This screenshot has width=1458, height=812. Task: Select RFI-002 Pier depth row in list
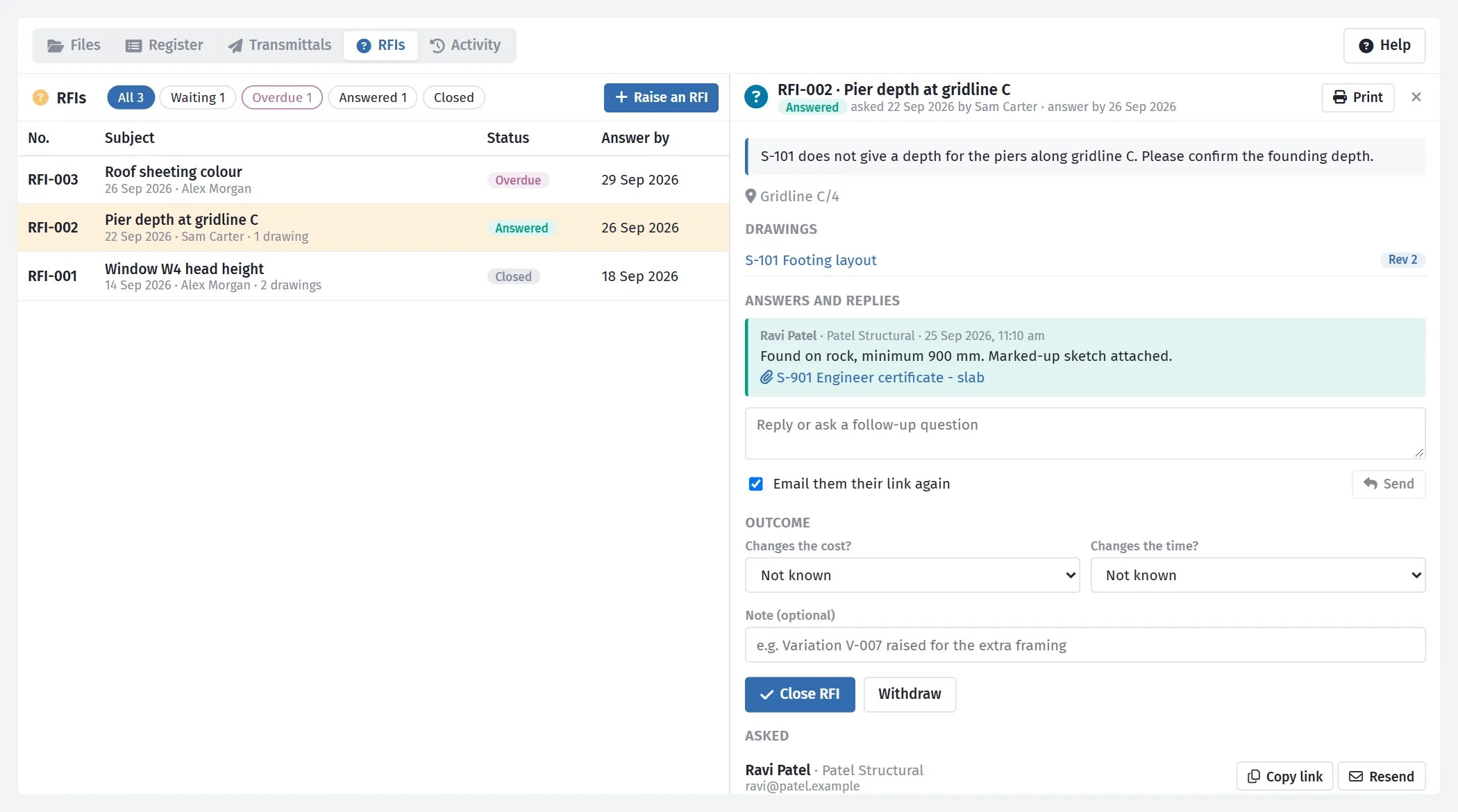pyautogui.click(x=374, y=228)
